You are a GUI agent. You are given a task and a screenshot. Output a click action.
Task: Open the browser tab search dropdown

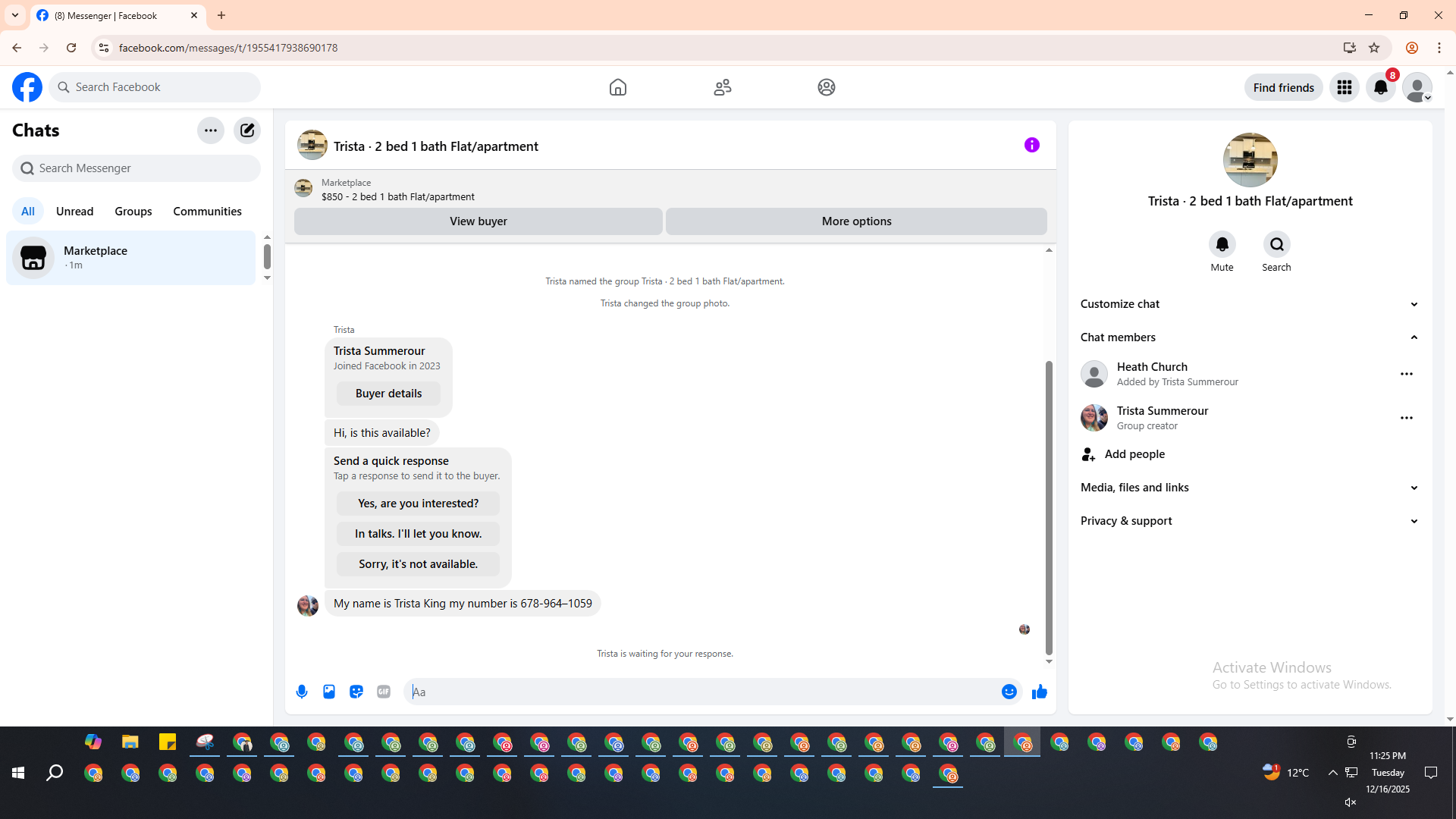point(15,15)
